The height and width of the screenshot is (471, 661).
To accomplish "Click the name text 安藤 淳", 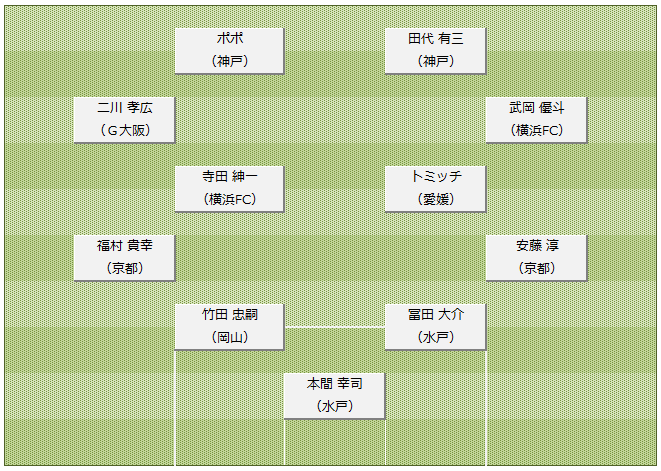I will pos(537,245).
